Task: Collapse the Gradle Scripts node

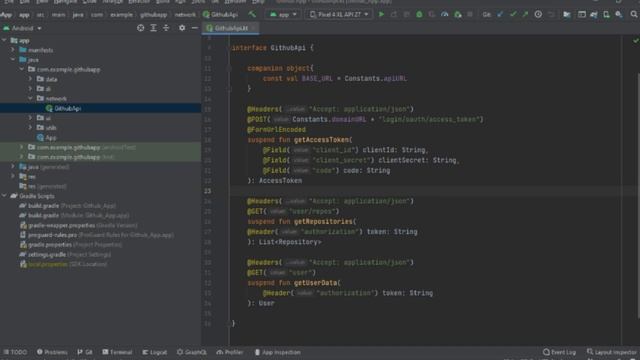Action: pos(4,196)
